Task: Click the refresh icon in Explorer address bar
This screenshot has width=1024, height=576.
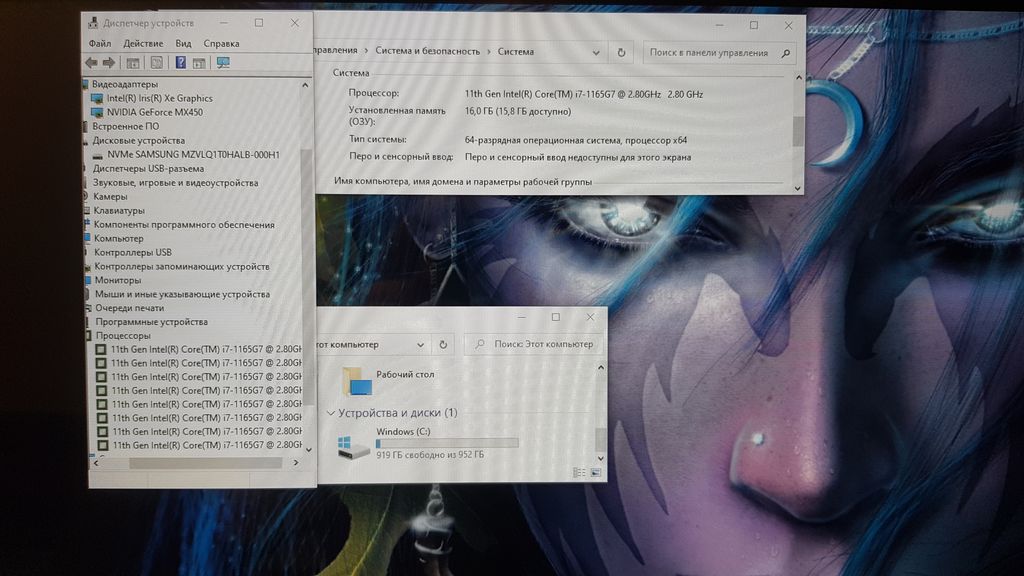Action: pos(444,345)
